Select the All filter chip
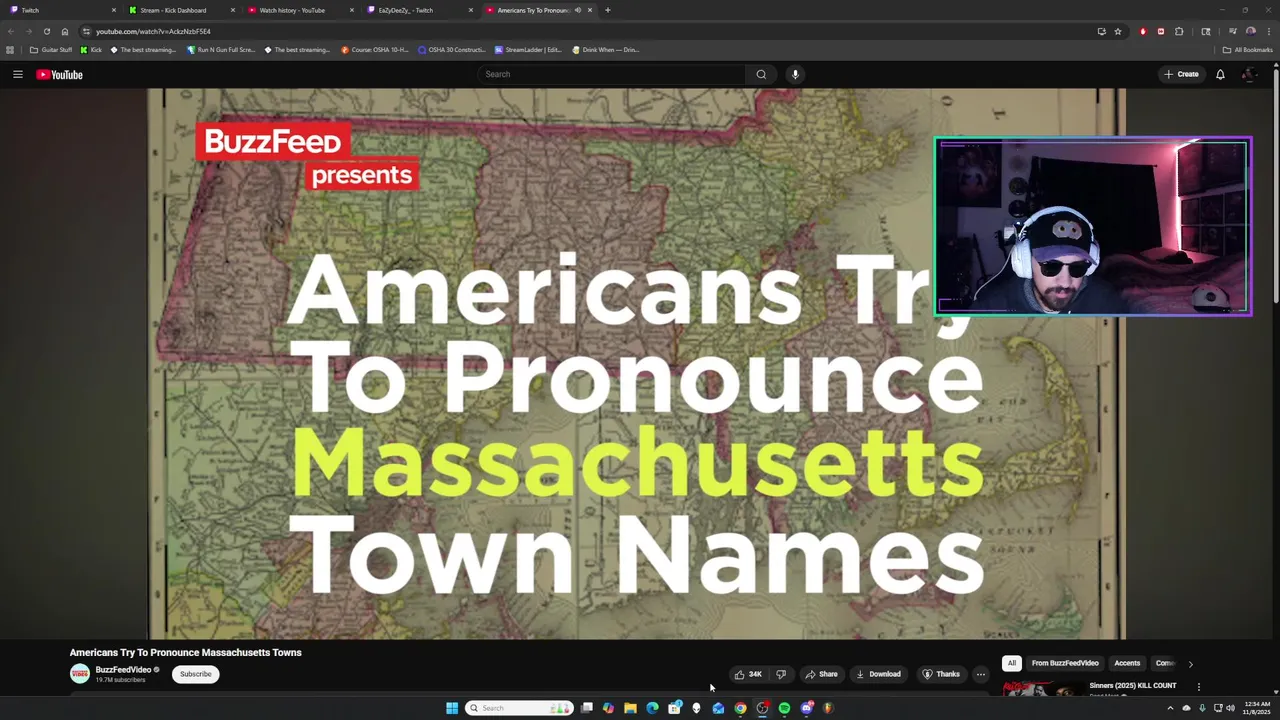Image resolution: width=1280 pixels, height=720 pixels. coord(1012,663)
